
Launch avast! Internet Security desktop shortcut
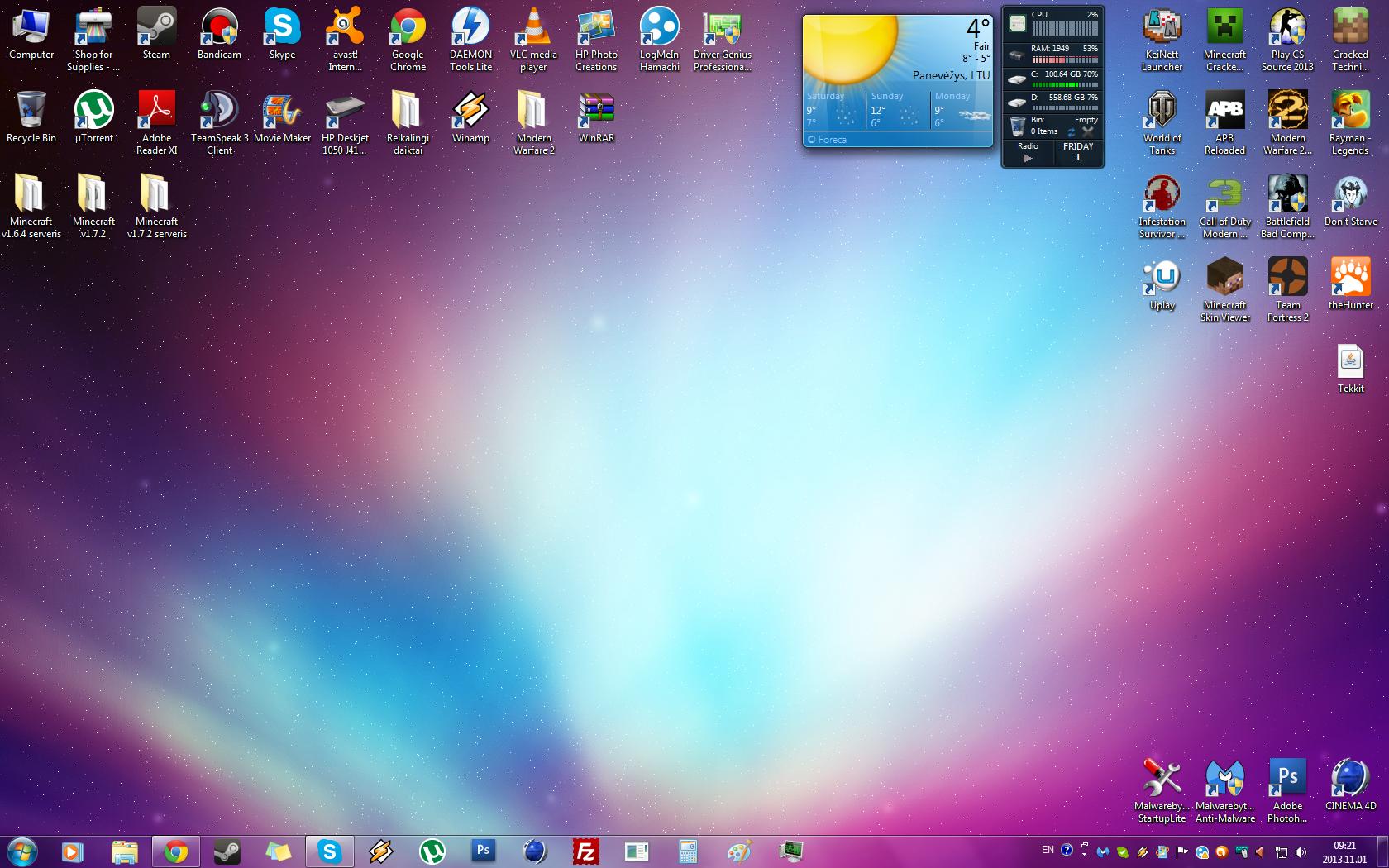click(346, 39)
